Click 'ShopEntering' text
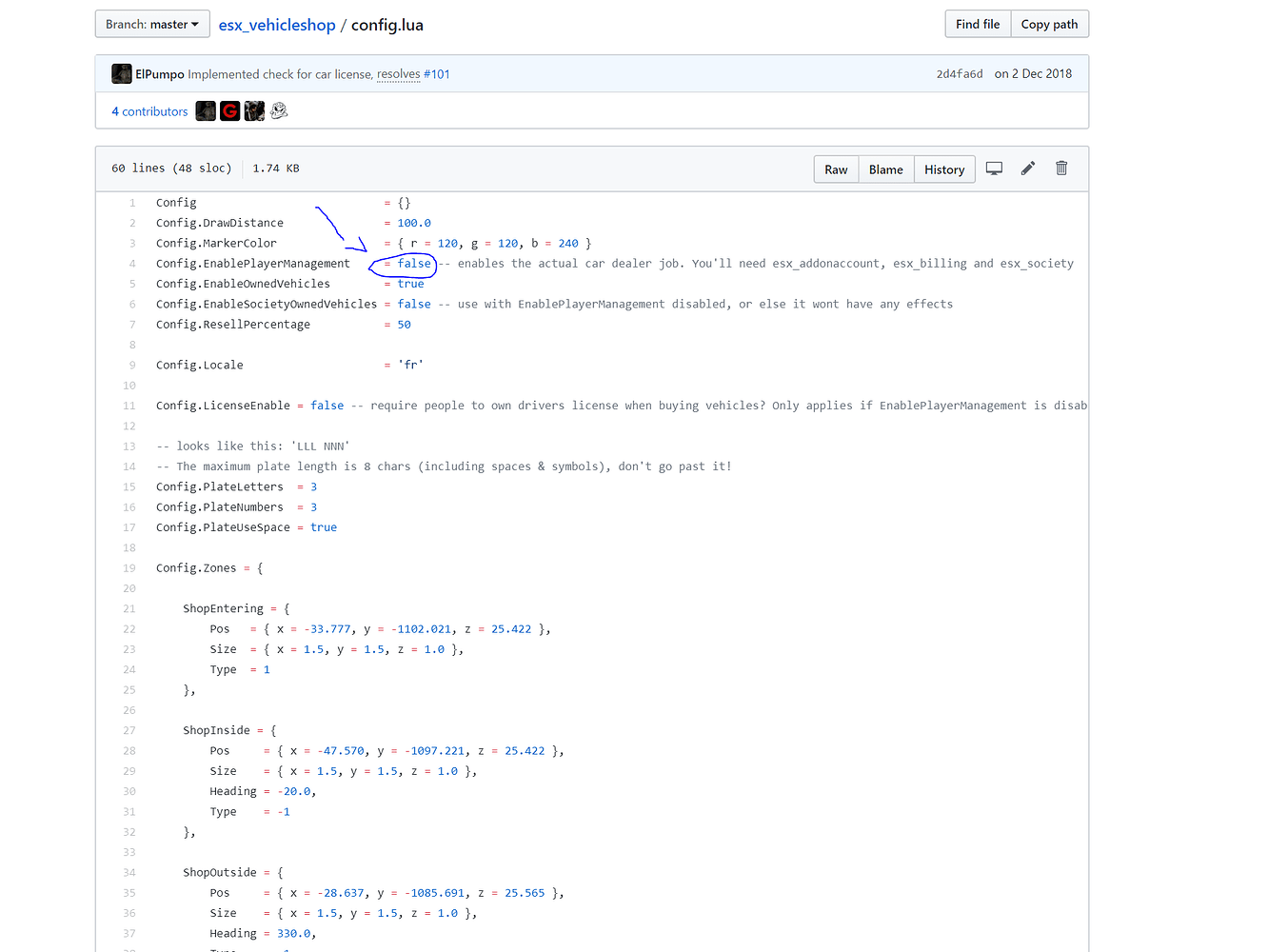Viewport: 1268px width, 952px height. point(223,608)
